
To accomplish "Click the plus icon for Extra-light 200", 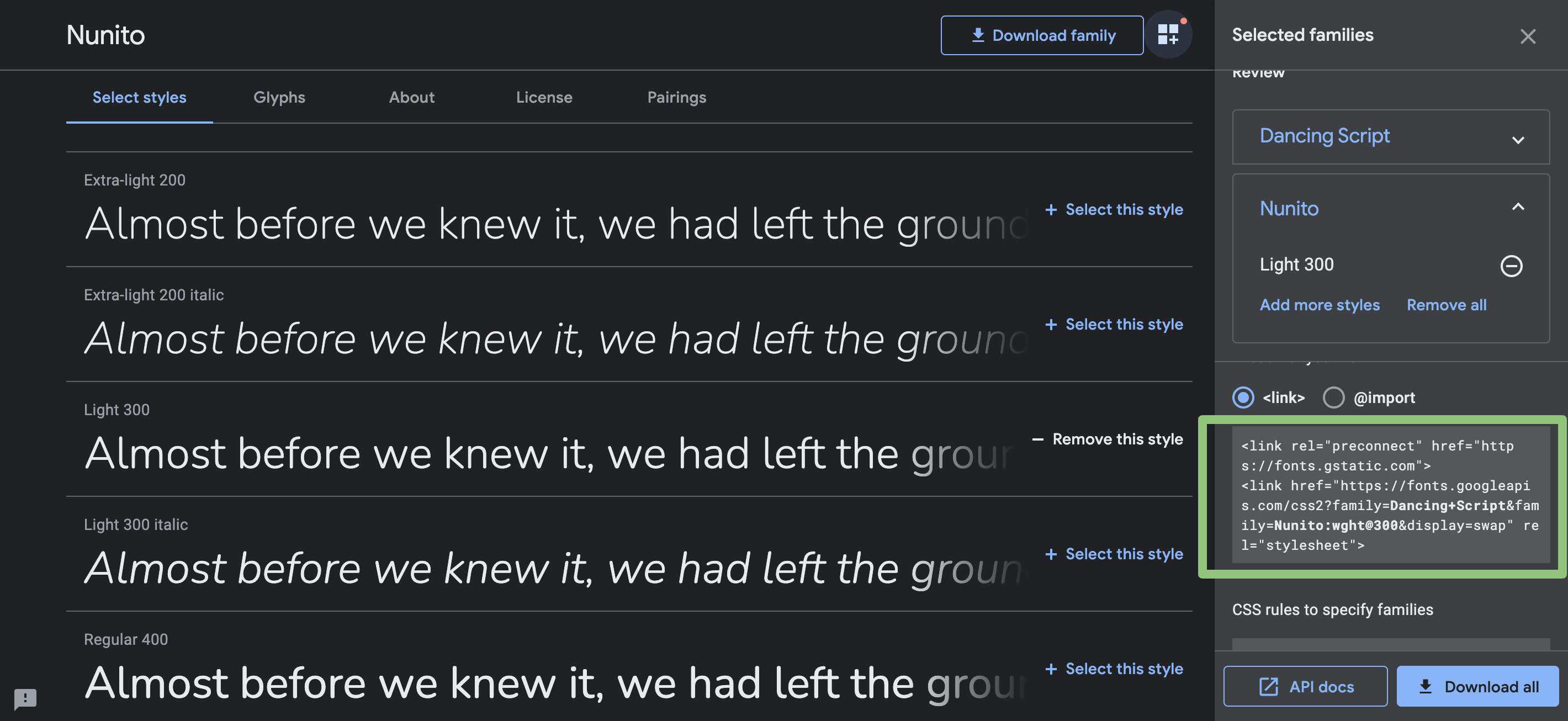I will point(1051,210).
